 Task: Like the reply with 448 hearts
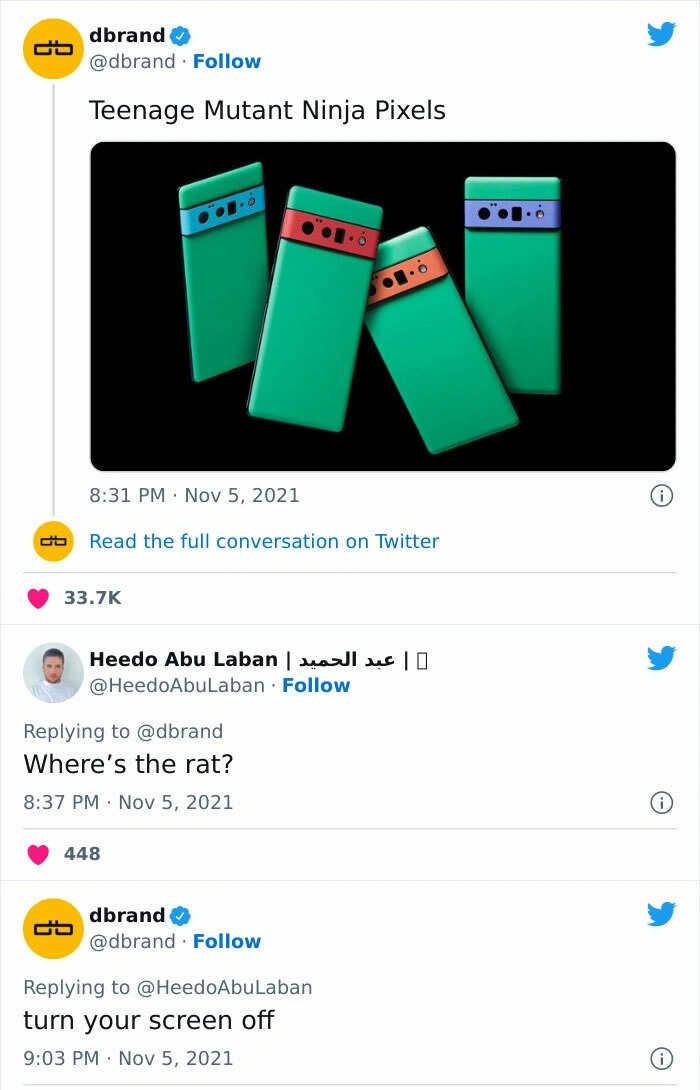point(38,854)
